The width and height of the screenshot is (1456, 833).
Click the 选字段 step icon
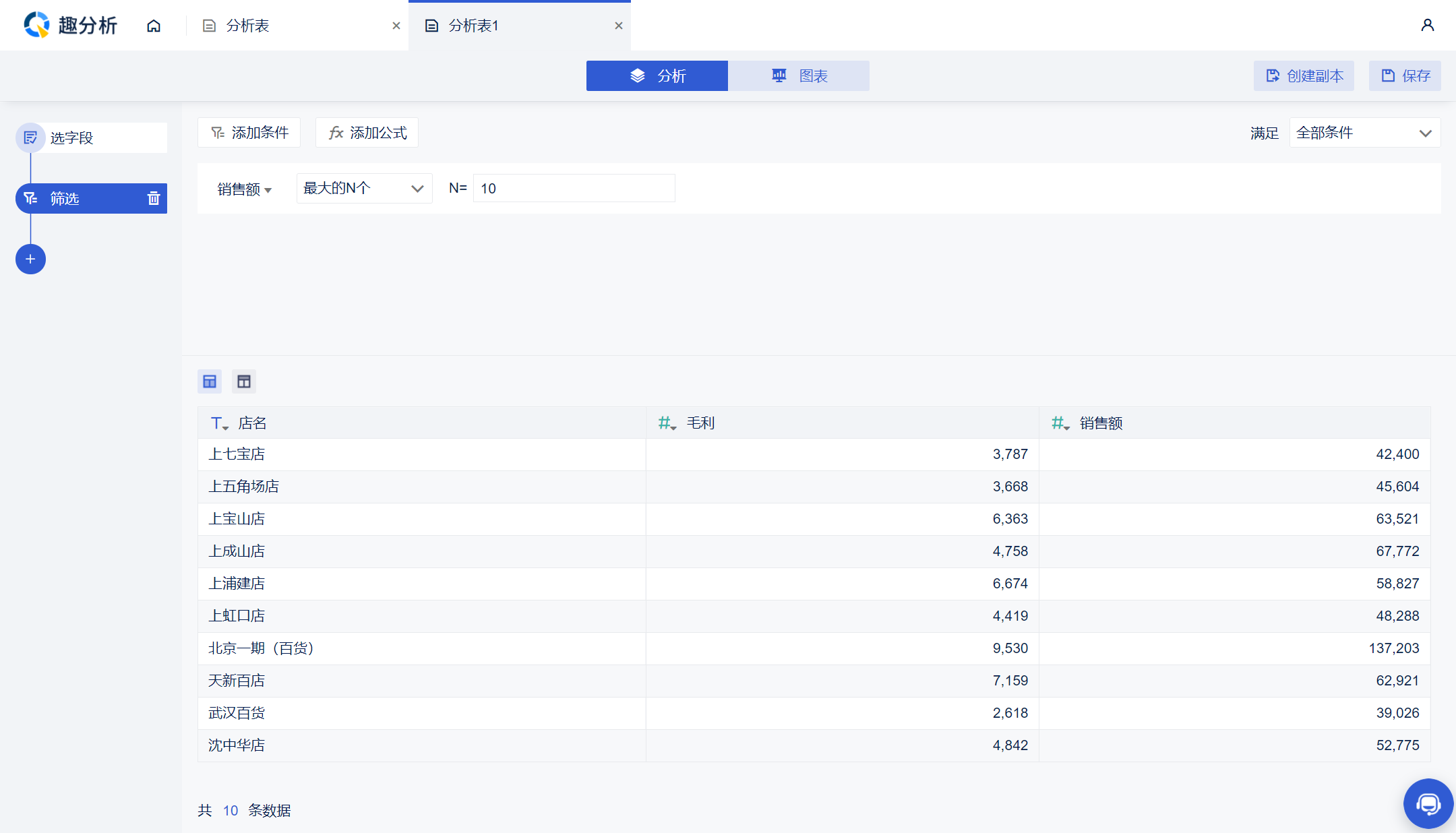click(30, 137)
